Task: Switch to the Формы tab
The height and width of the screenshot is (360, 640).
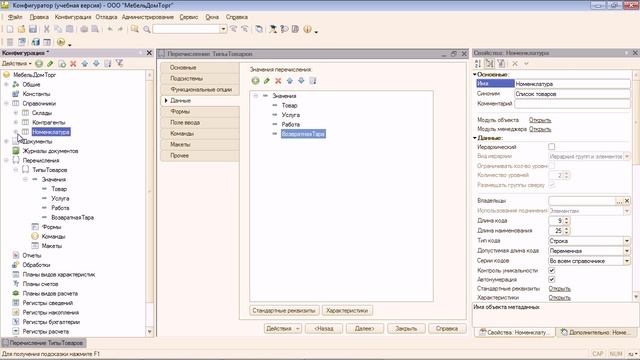Action: click(200, 111)
